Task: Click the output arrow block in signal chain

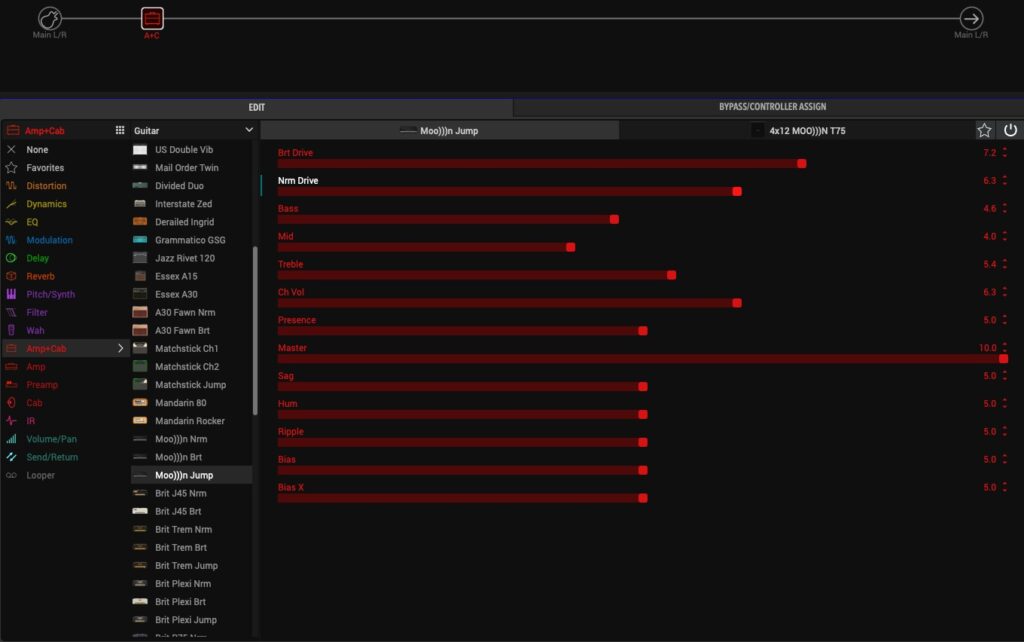Action: (x=971, y=18)
